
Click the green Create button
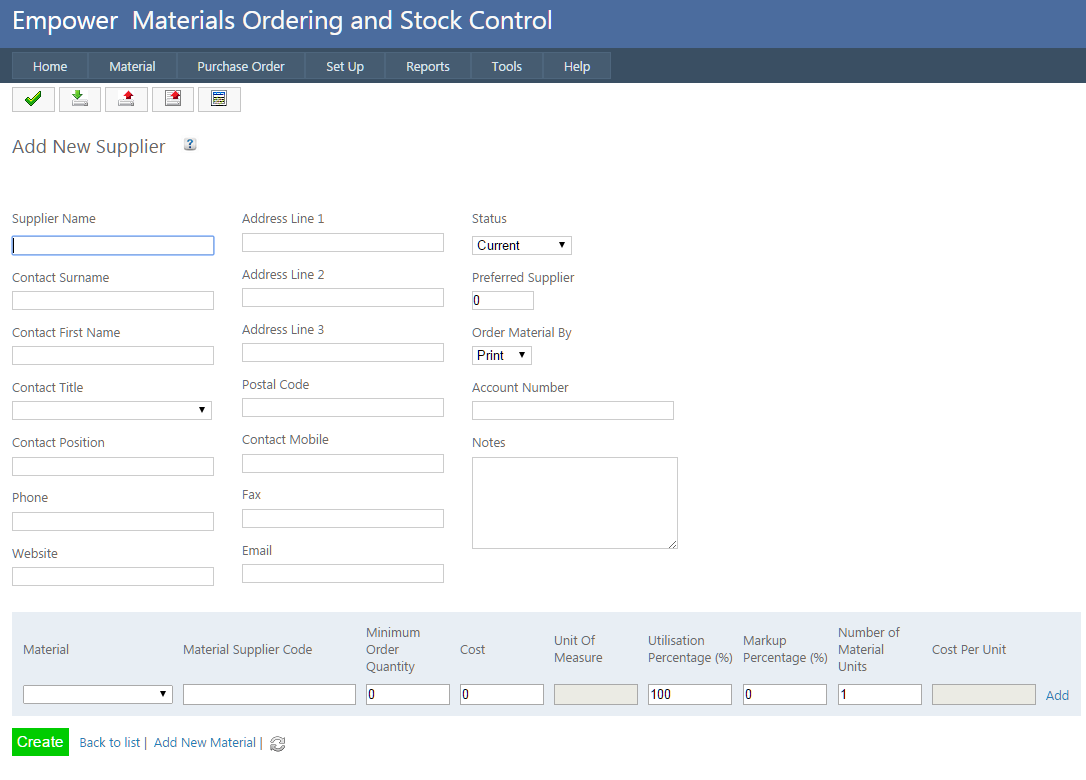pyautogui.click(x=40, y=742)
